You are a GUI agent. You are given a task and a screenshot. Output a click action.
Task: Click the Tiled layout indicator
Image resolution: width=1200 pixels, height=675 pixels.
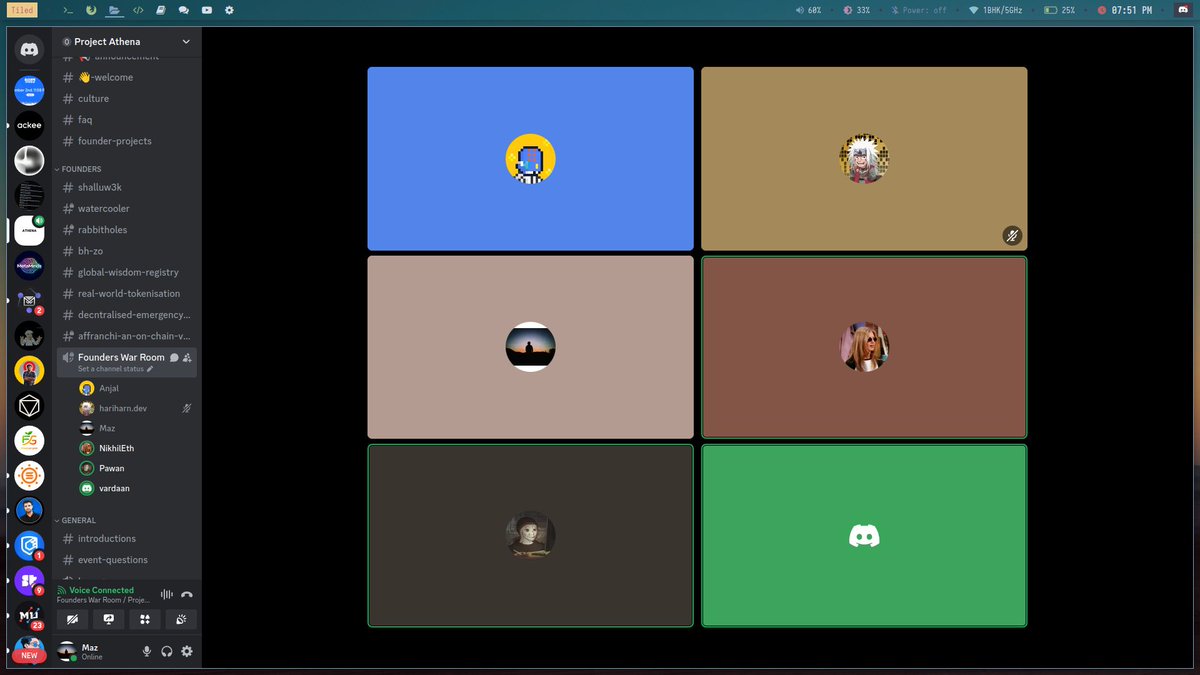[x=23, y=10]
